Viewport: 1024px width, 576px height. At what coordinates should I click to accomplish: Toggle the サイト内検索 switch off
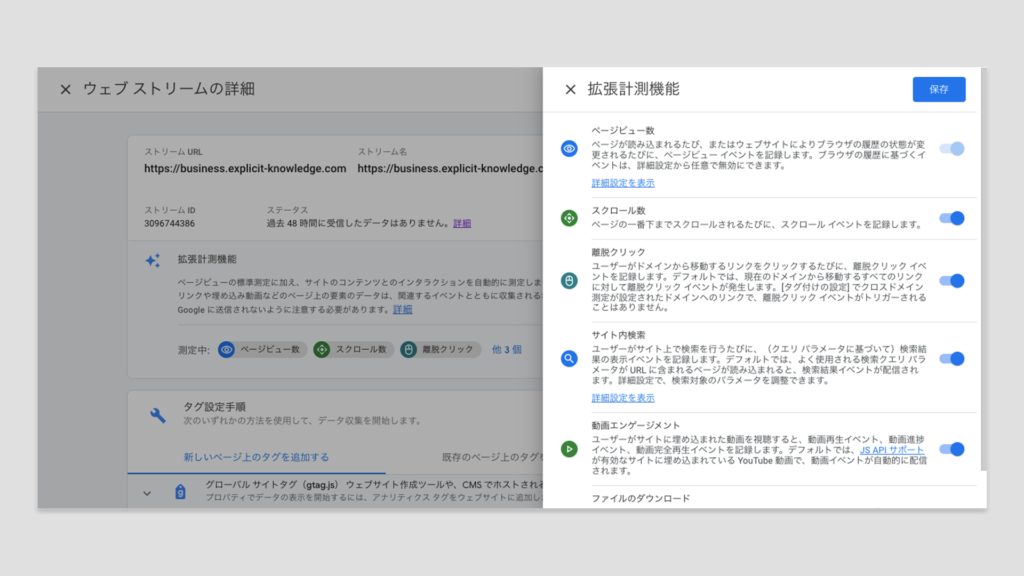tap(951, 358)
